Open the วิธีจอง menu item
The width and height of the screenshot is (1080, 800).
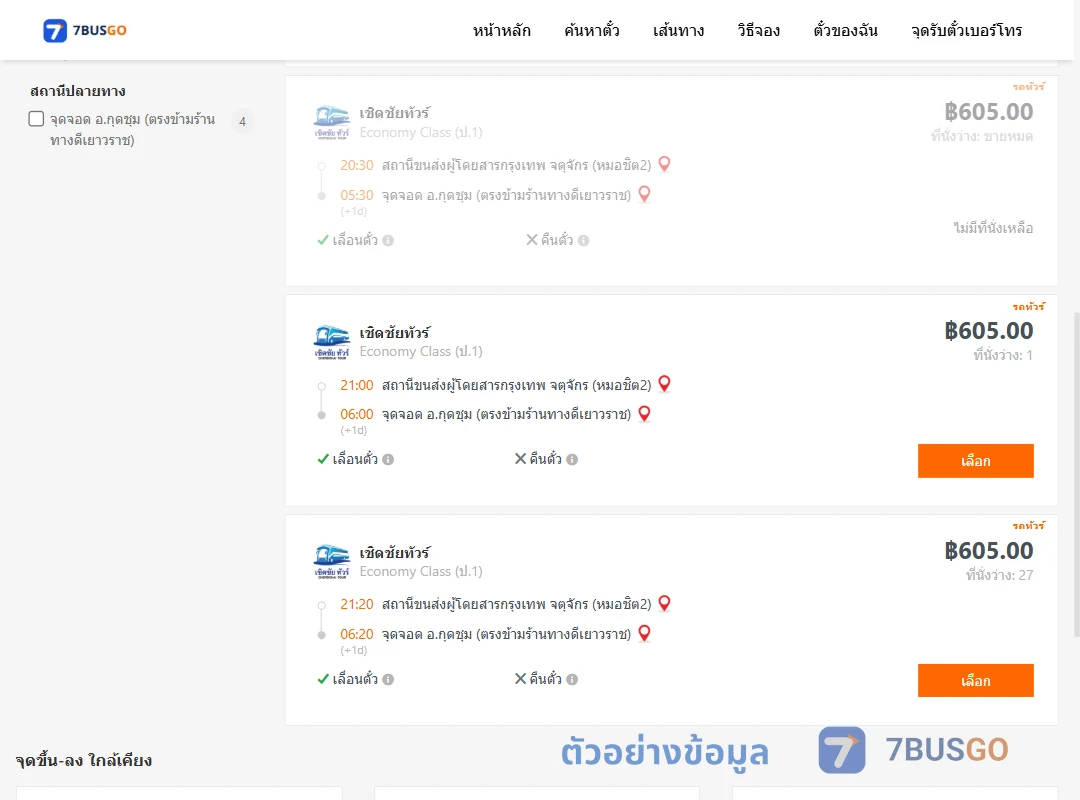(758, 30)
